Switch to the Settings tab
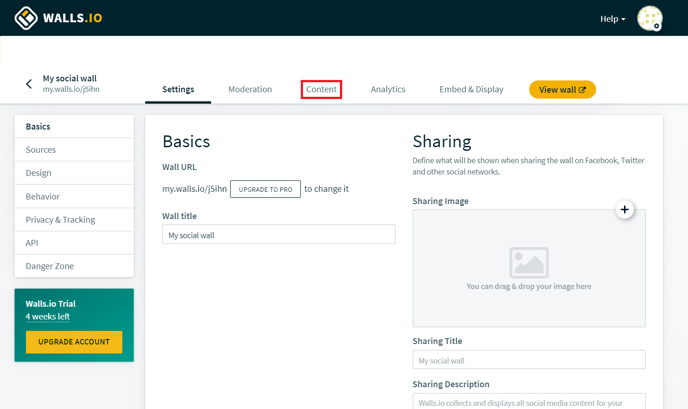 pos(178,90)
